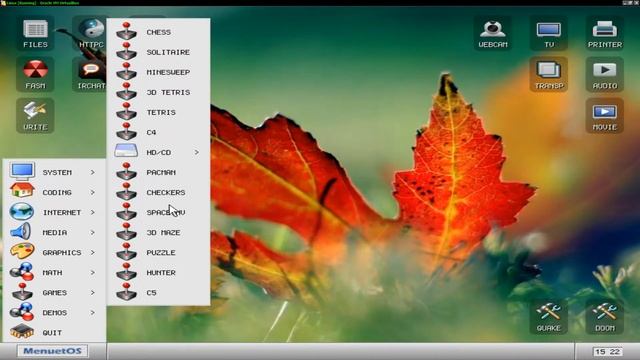Click the HD/CD drive icon in submenu

coord(126,151)
